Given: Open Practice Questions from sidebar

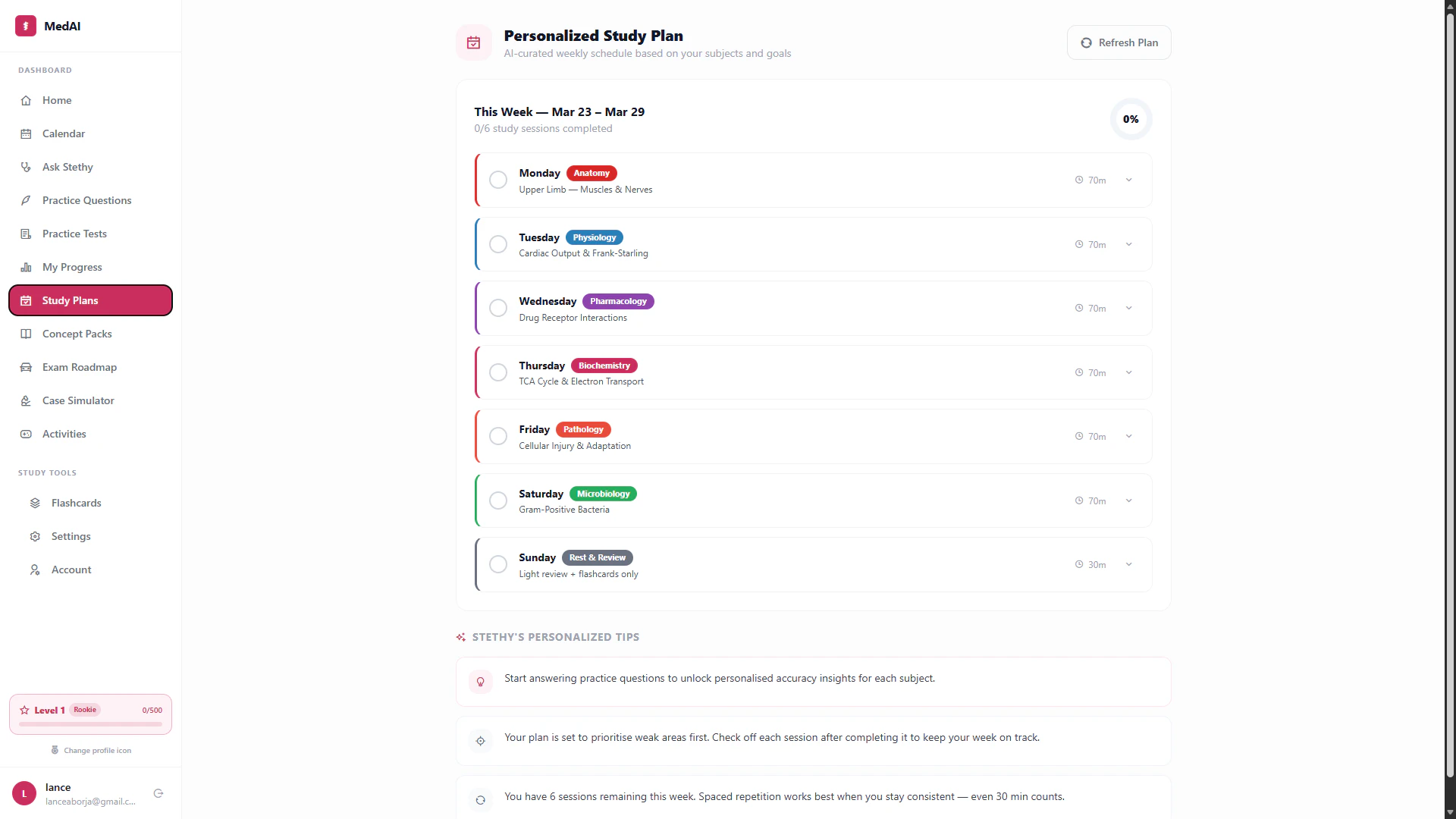Looking at the screenshot, I should pyautogui.click(x=86, y=200).
